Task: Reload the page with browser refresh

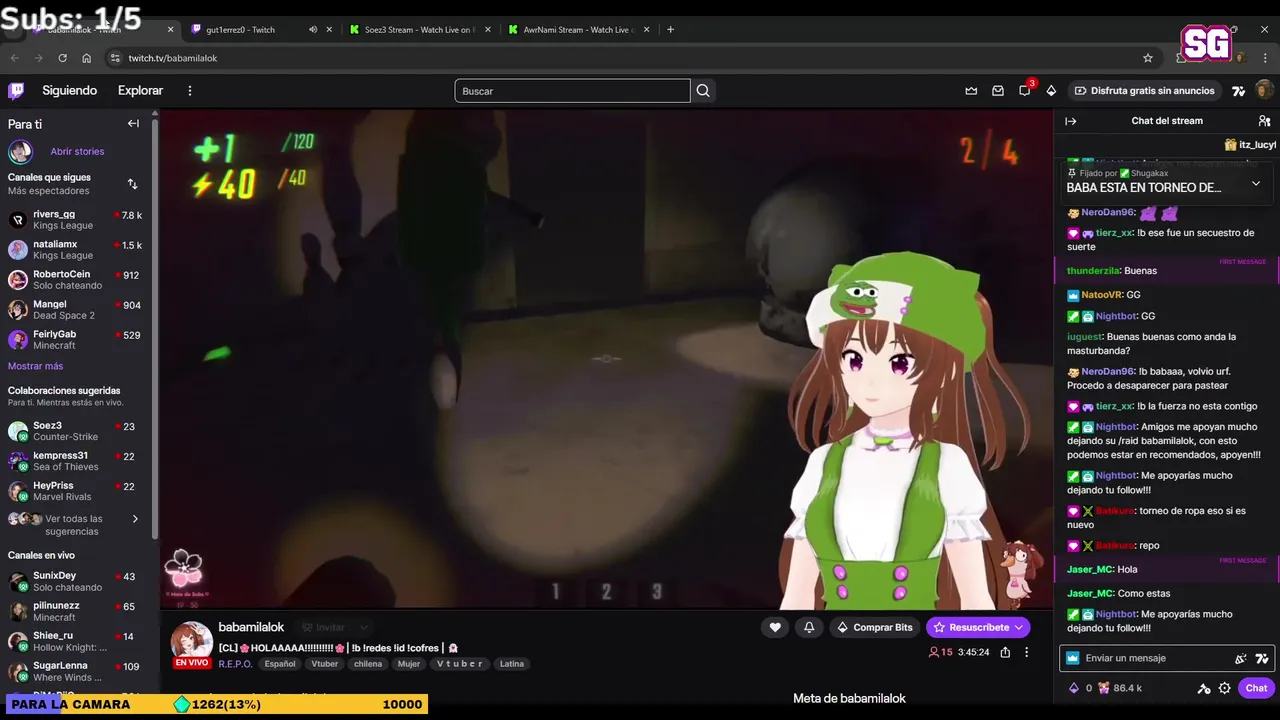Action: [62, 58]
